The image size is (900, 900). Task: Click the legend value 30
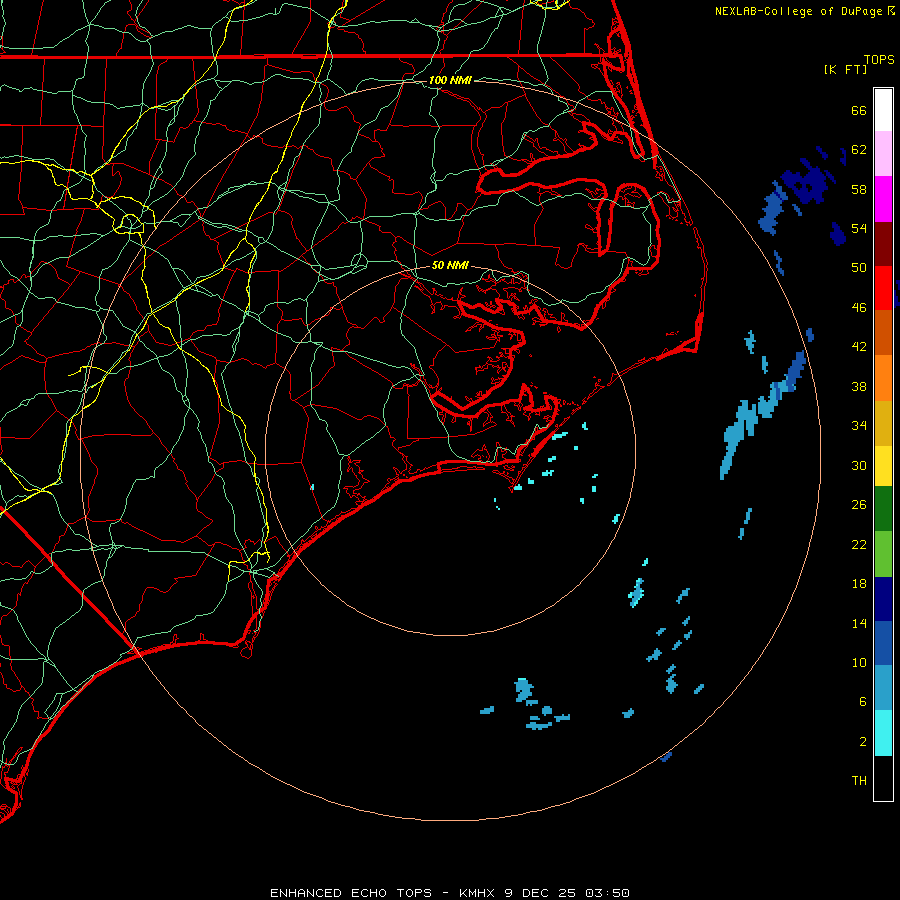pos(859,465)
